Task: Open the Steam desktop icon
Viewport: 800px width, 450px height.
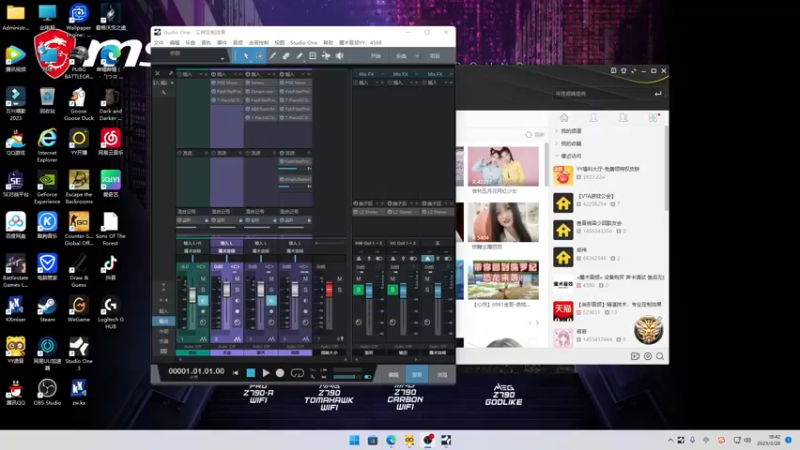Action: point(47,309)
